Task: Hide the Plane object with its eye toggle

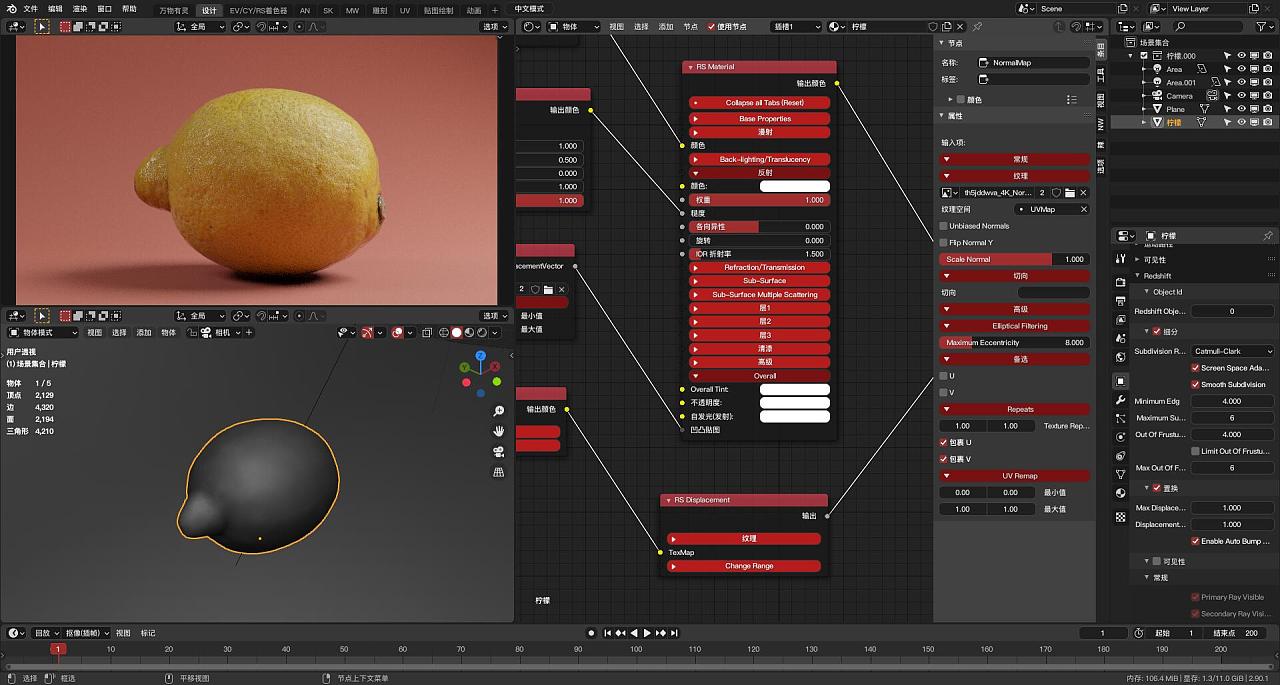Action: (1242, 108)
